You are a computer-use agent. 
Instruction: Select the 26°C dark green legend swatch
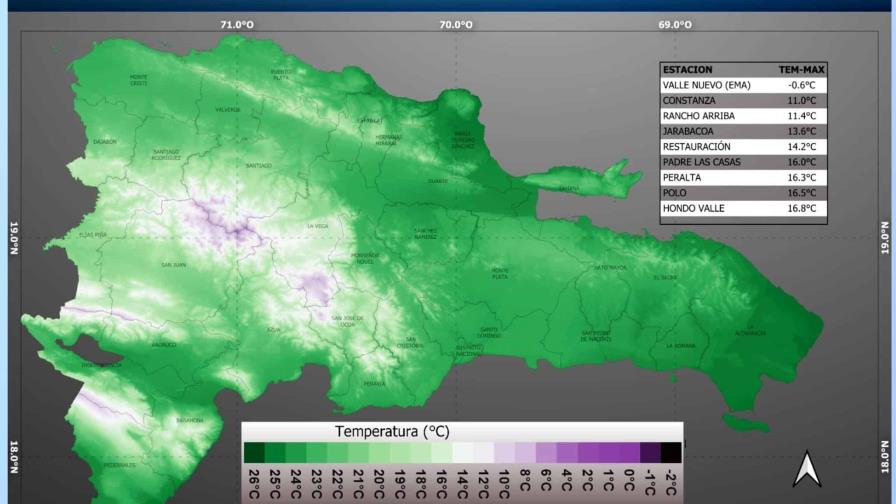pos(254,453)
